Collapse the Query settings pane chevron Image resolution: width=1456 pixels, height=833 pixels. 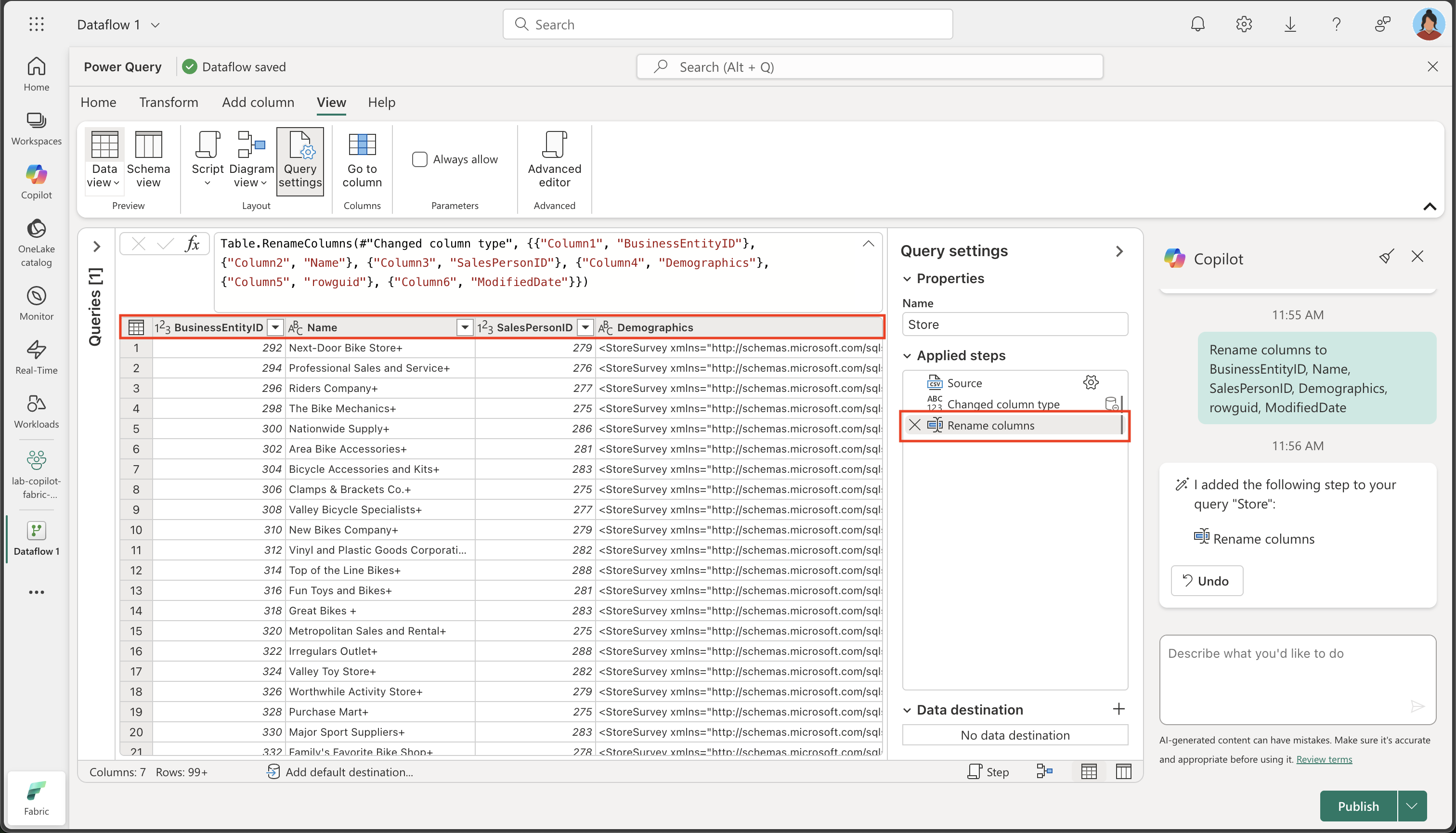tap(1119, 251)
